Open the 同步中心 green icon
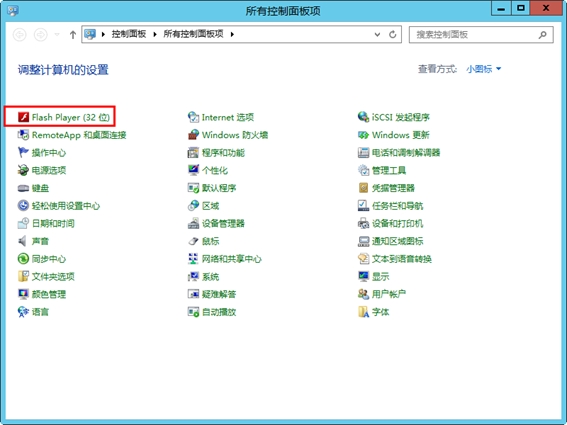The height and width of the screenshot is (425, 567). point(24,259)
